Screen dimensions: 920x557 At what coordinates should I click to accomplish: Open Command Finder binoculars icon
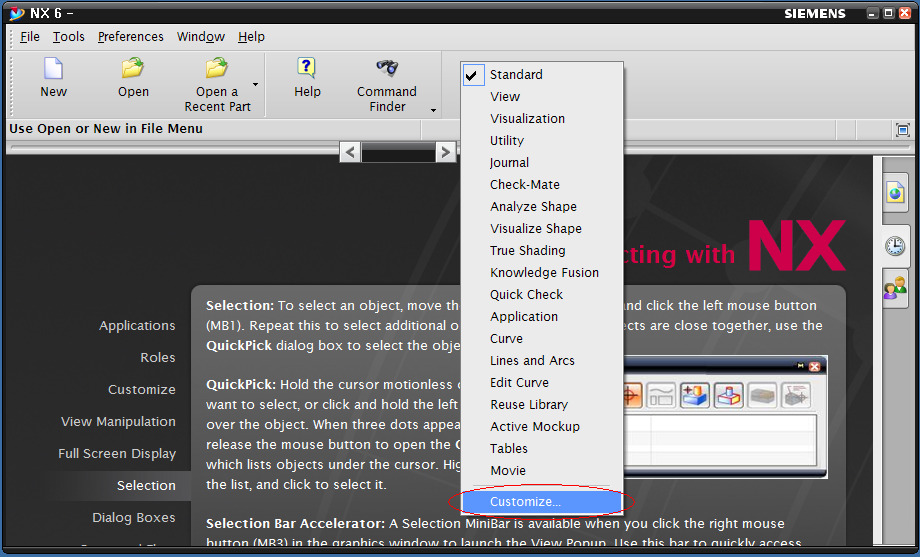tap(387, 68)
